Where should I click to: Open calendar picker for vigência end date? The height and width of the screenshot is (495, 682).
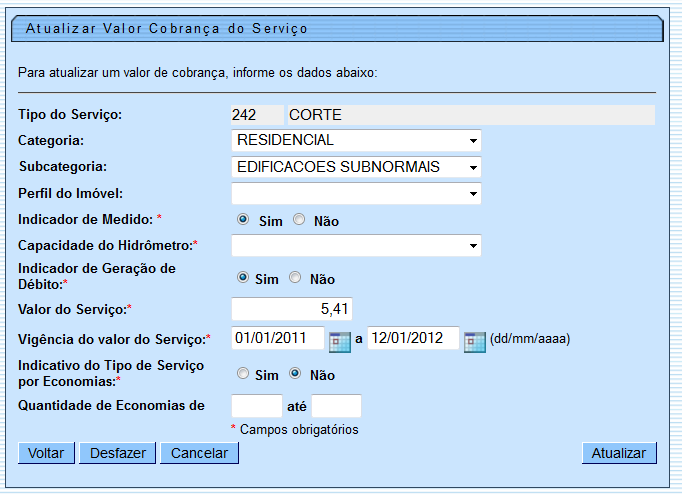[x=475, y=341]
